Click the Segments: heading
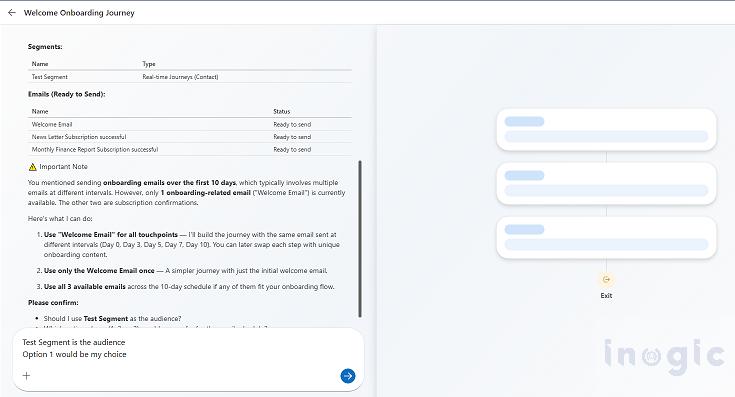The height and width of the screenshot is (397, 735). 45,47
